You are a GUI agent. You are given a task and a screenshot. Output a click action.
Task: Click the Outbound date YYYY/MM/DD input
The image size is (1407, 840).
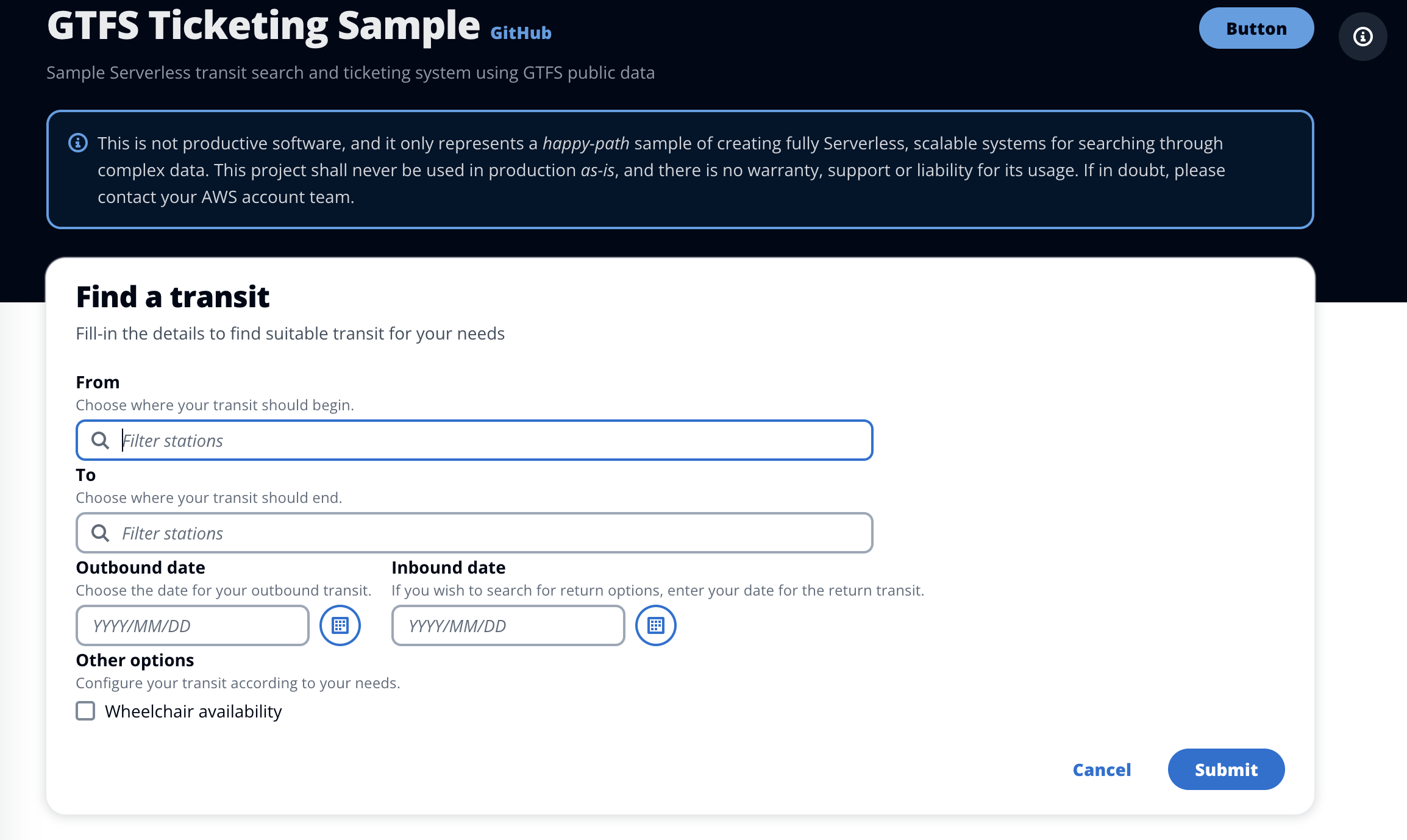point(193,625)
